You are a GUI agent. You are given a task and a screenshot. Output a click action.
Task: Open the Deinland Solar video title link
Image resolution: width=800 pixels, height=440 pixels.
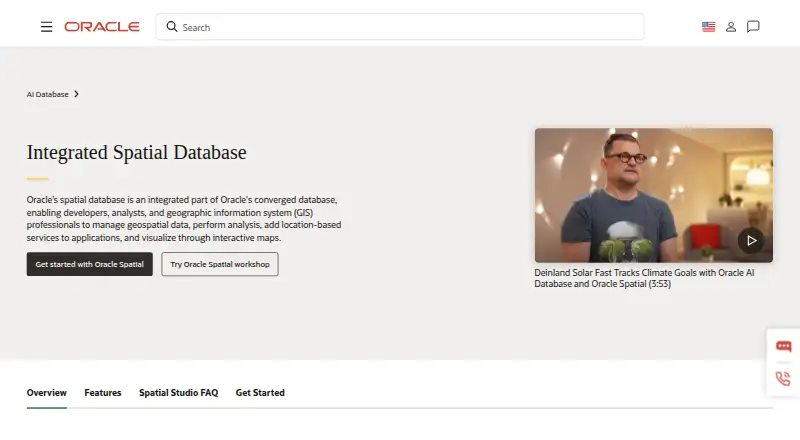coord(644,278)
